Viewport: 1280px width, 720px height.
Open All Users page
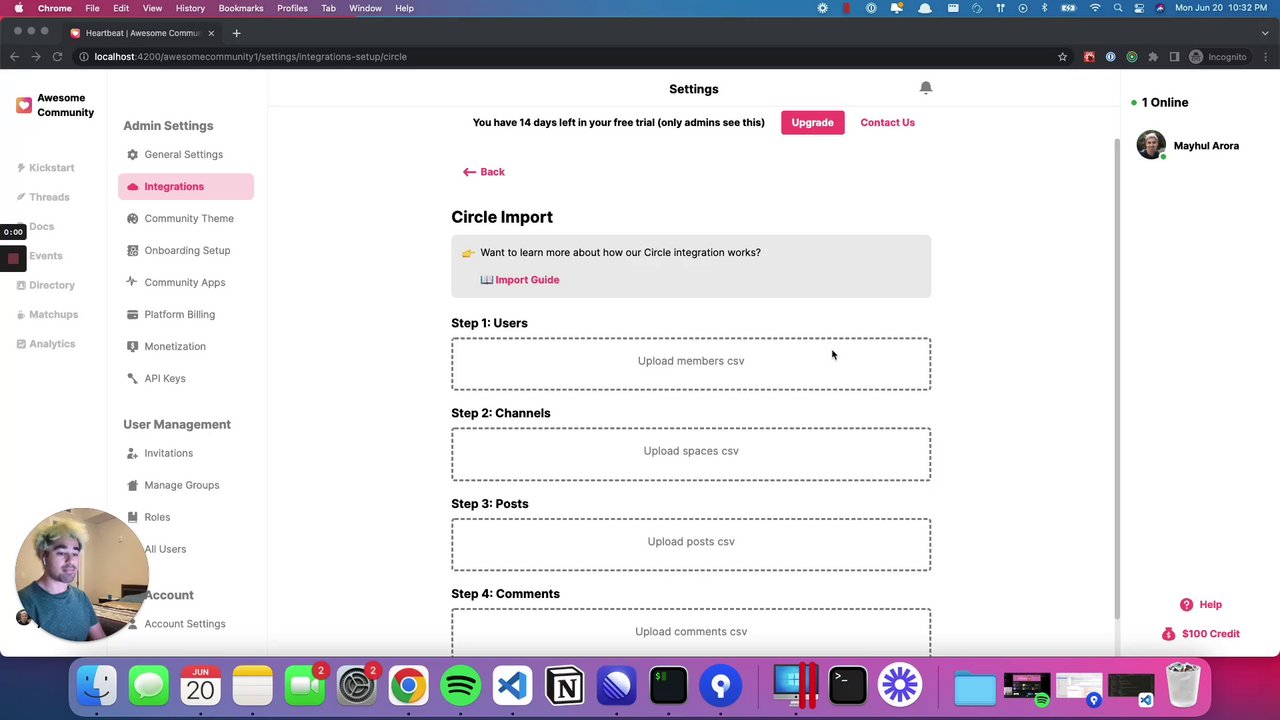[x=165, y=549]
